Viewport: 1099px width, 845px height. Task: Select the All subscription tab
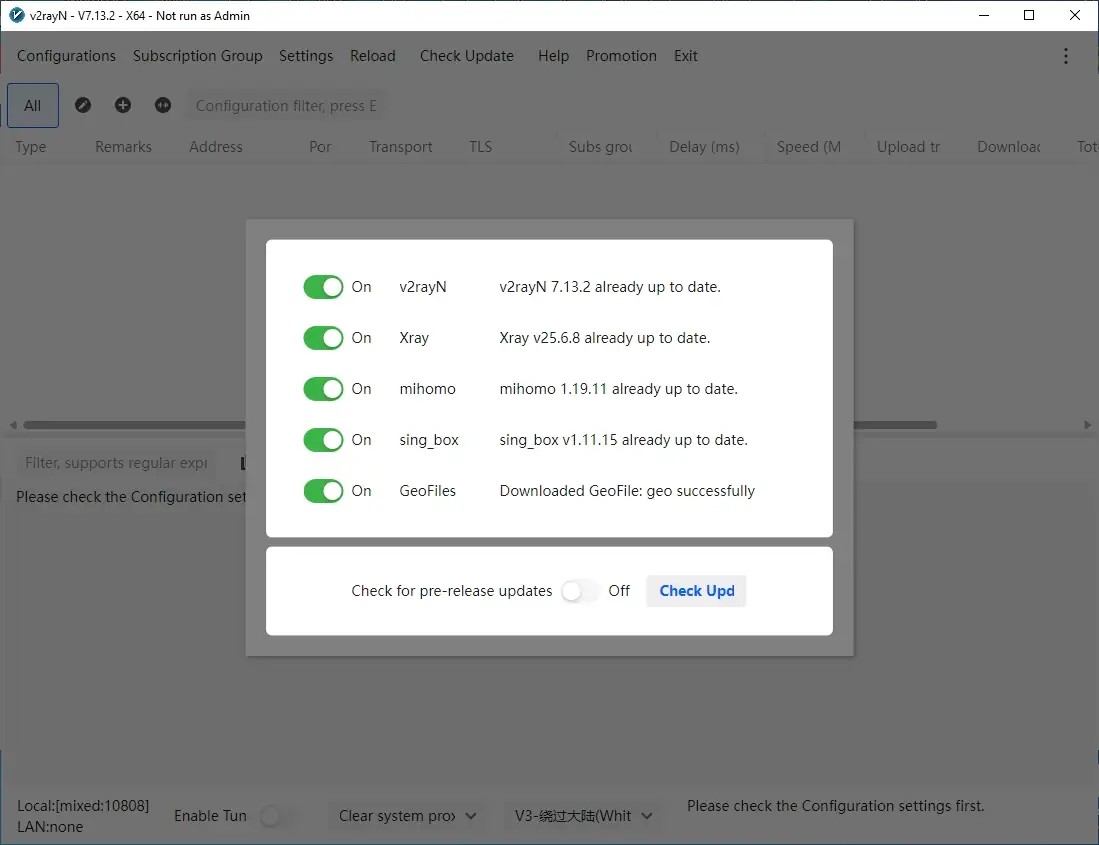[x=33, y=106]
